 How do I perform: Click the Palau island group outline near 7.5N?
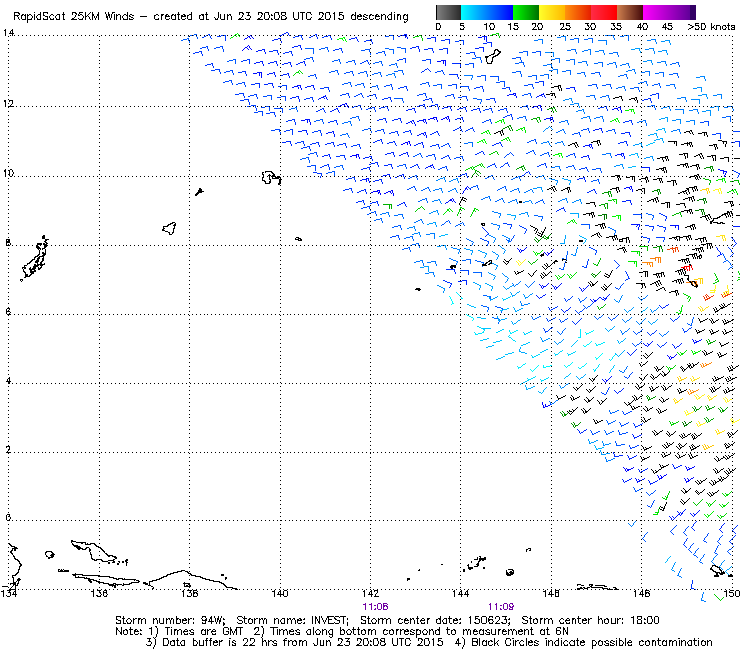tap(34, 258)
